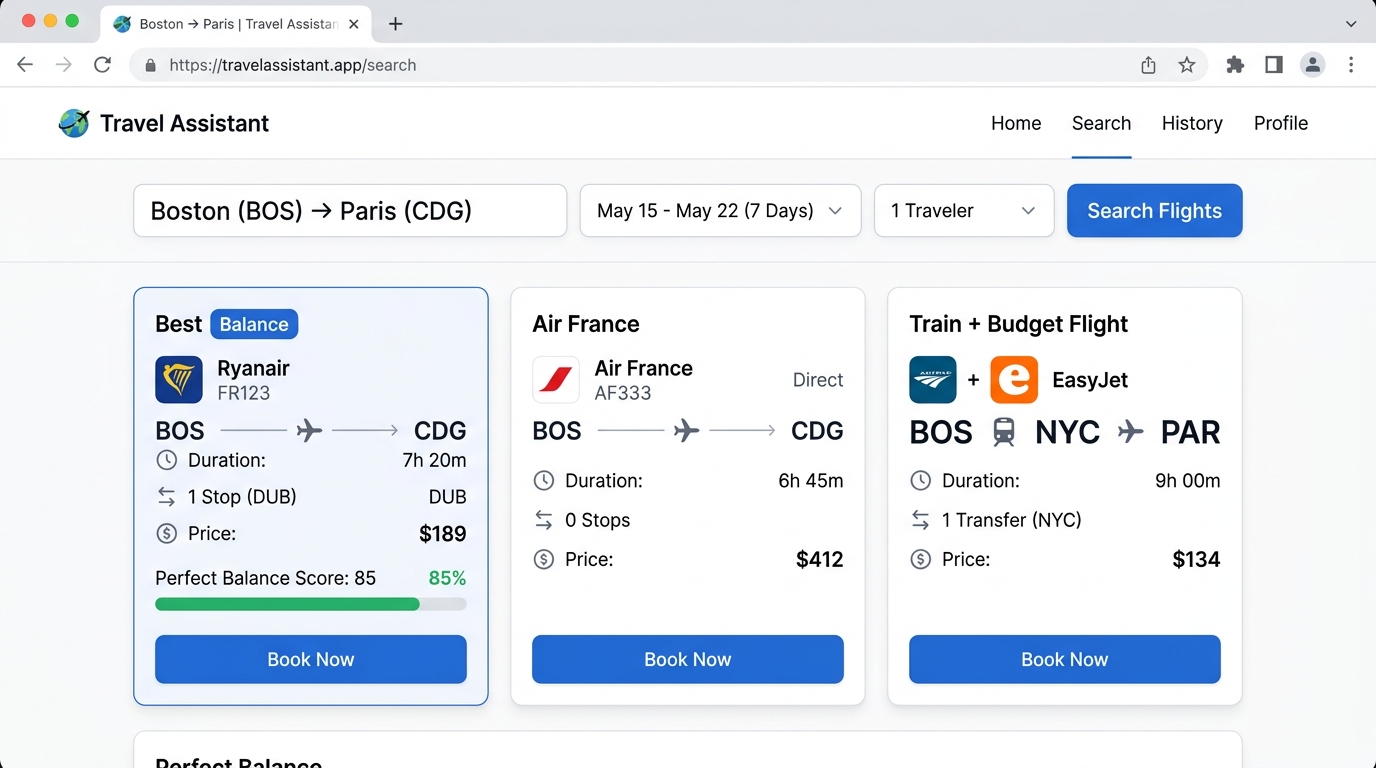Screen dimensions: 1376x768
Task: Click Book Now on the Ryanair card
Action: pyautogui.click(x=311, y=659)
